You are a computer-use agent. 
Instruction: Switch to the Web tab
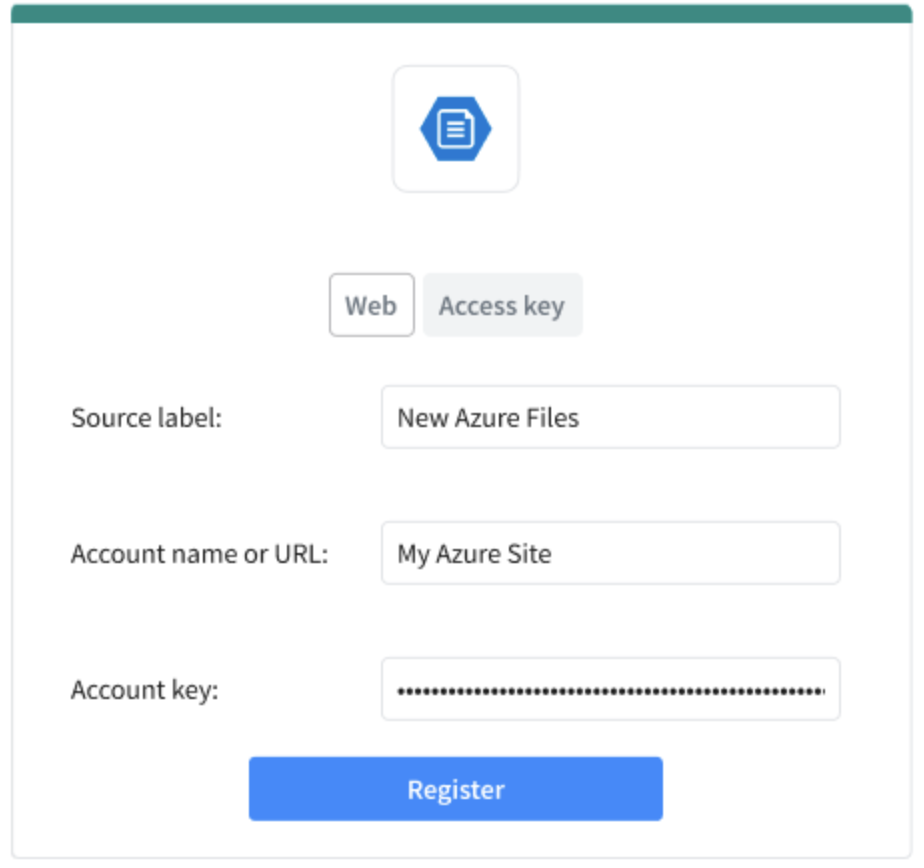pos(371,305)
